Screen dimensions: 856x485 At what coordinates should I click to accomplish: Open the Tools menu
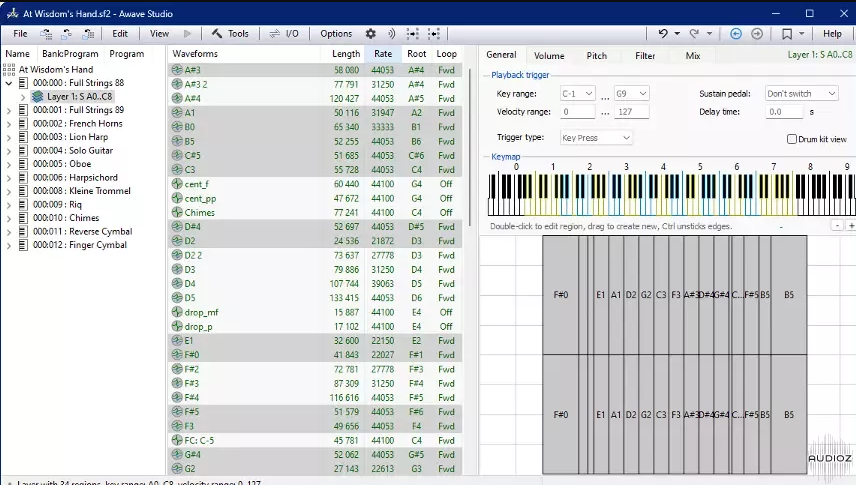click(230, 34)
